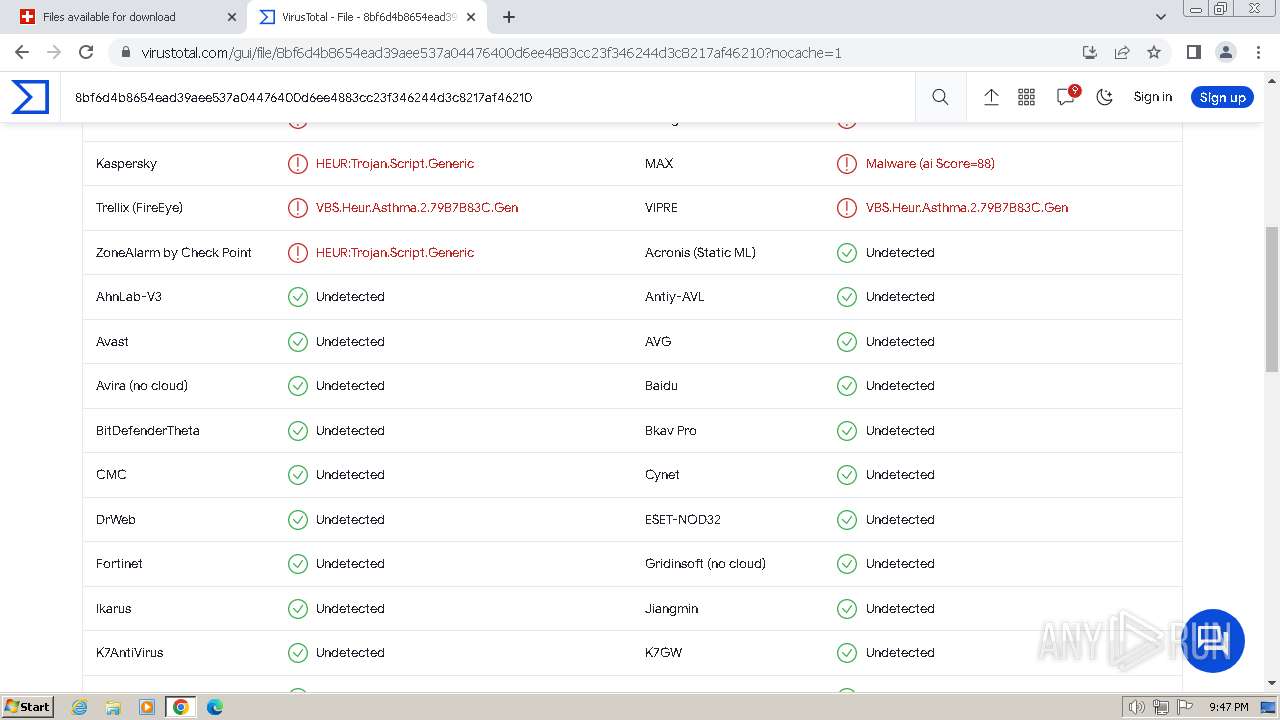Click the browser forward arrow
The image size is (1280, 720).
point(54,52)
